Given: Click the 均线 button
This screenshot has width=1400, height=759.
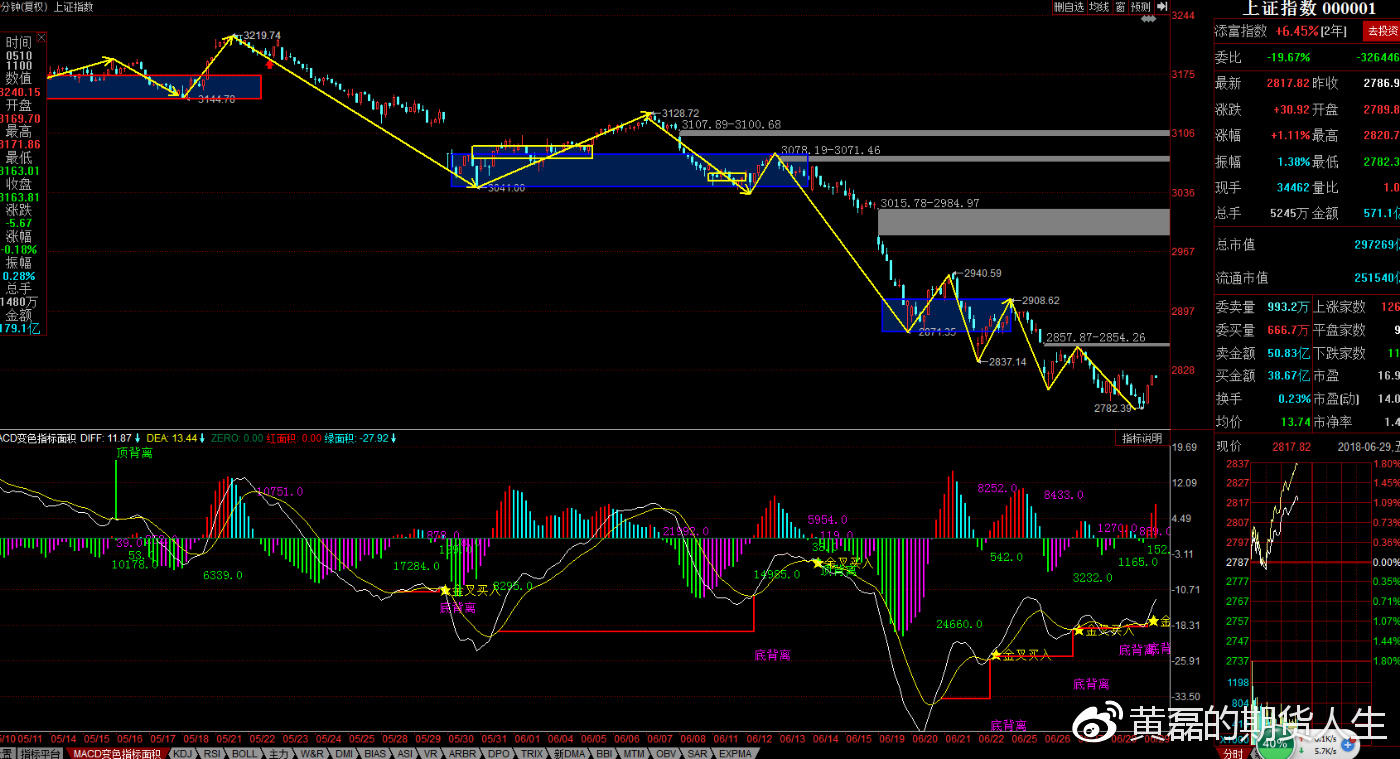Looking at the screenshot, I should (1099, 6).
